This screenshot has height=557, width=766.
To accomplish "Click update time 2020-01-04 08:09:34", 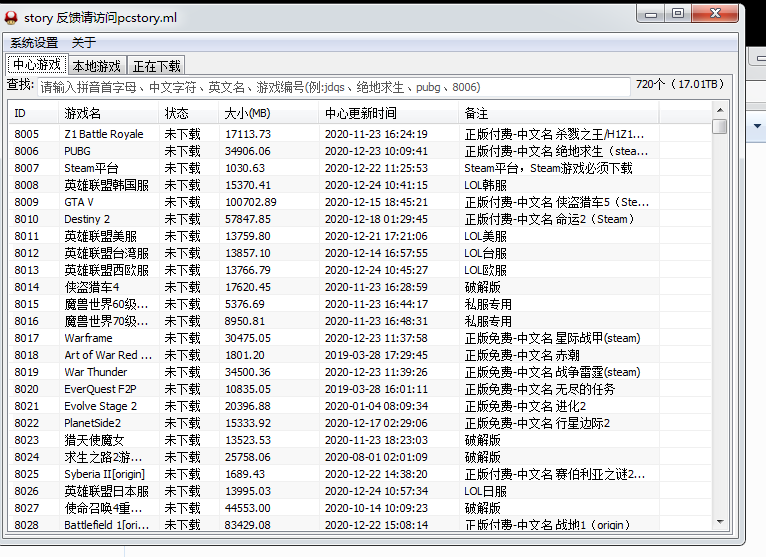I will pos(376,406).
